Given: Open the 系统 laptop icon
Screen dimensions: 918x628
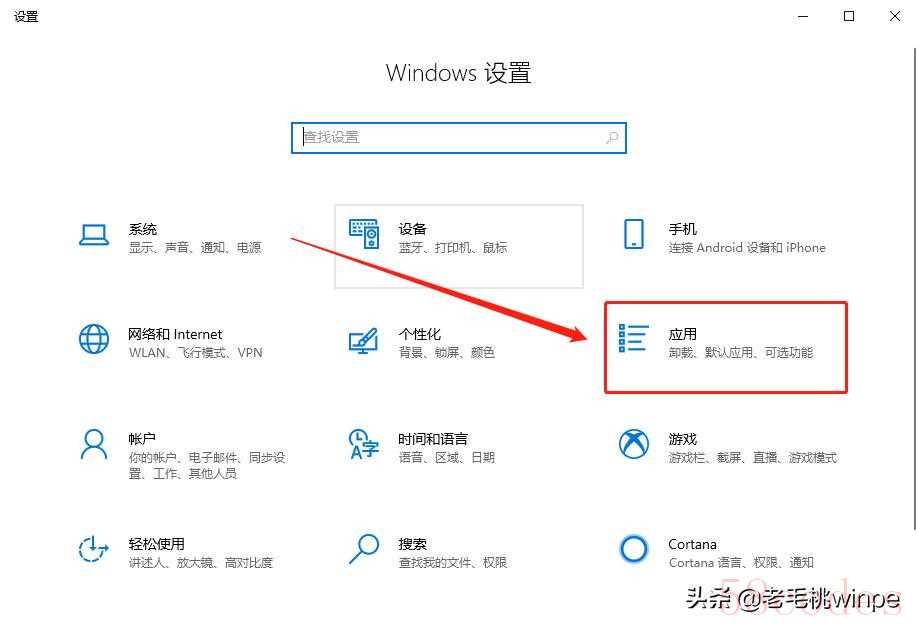Looking at the screenshot, I should pyautogui.click(x=94, y=235).
